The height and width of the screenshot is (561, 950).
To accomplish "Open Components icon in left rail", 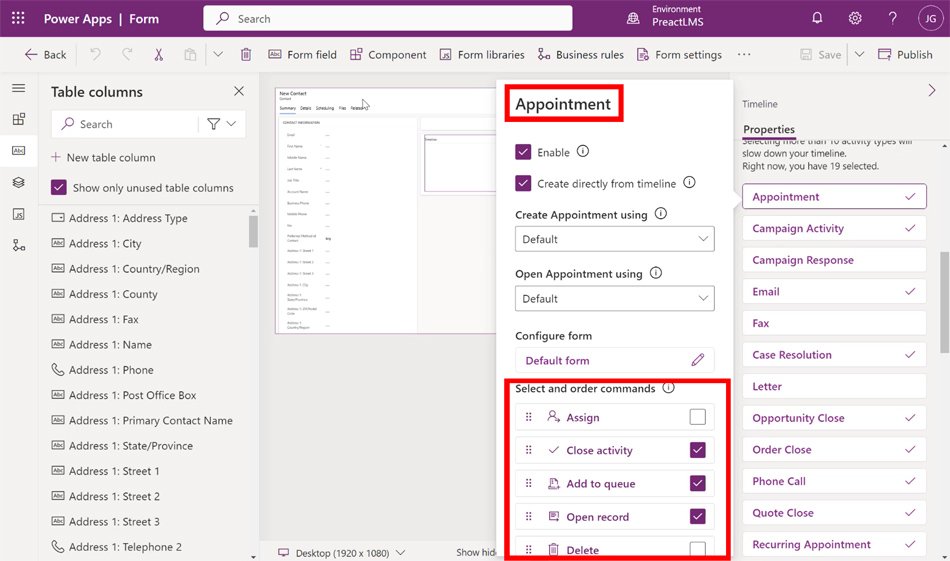I will [x=19, y=119].
